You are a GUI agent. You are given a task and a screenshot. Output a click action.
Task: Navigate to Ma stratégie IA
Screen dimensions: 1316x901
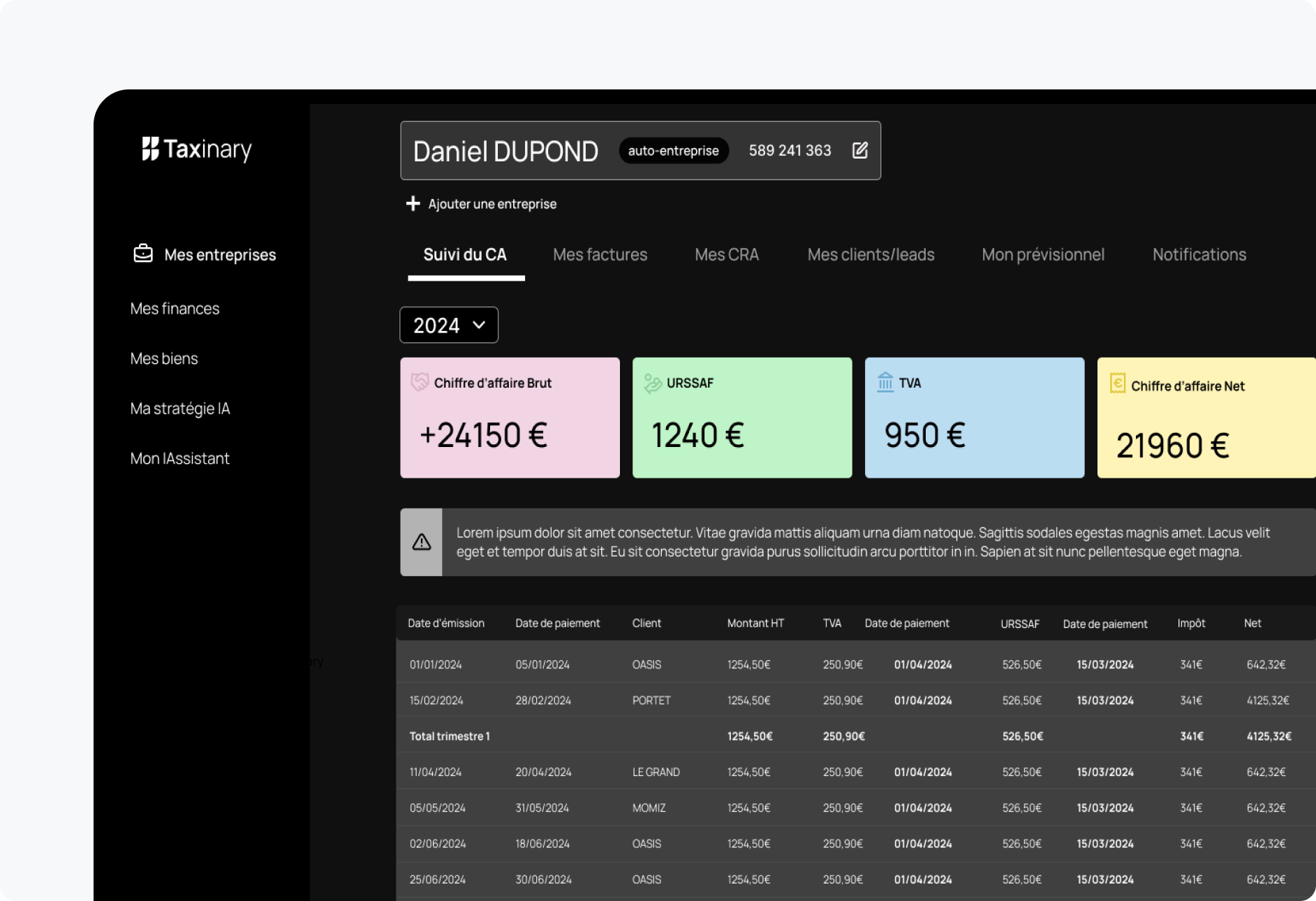(180, 409)
